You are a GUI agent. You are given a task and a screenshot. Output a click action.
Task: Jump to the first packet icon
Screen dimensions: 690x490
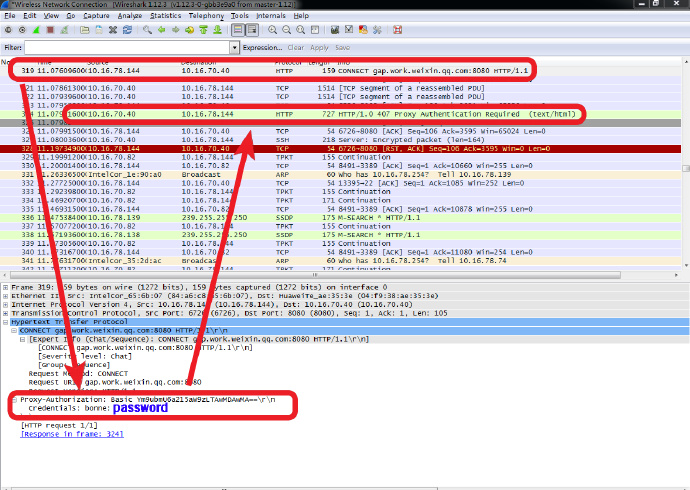[x=203, y=30]
